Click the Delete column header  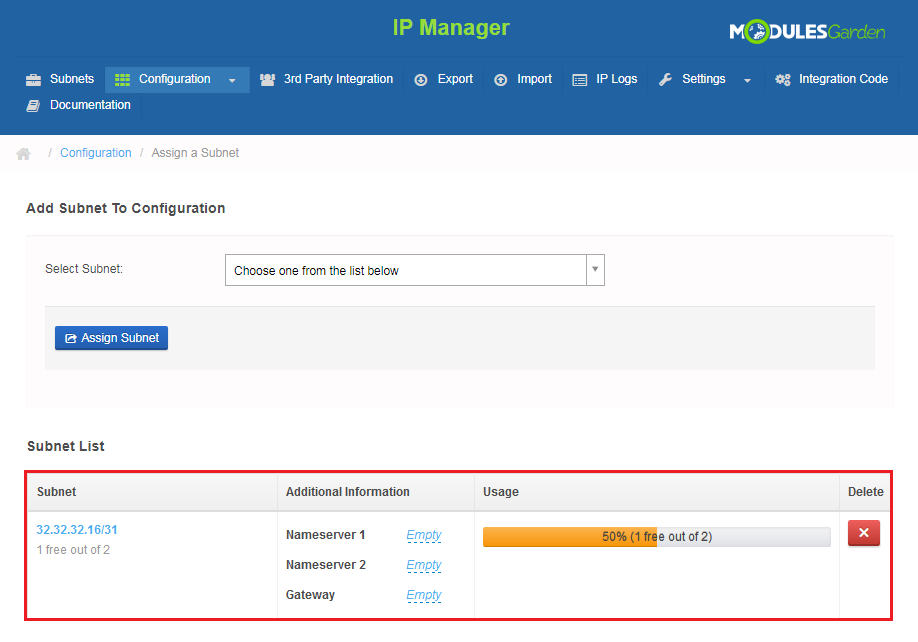point(865,492)
